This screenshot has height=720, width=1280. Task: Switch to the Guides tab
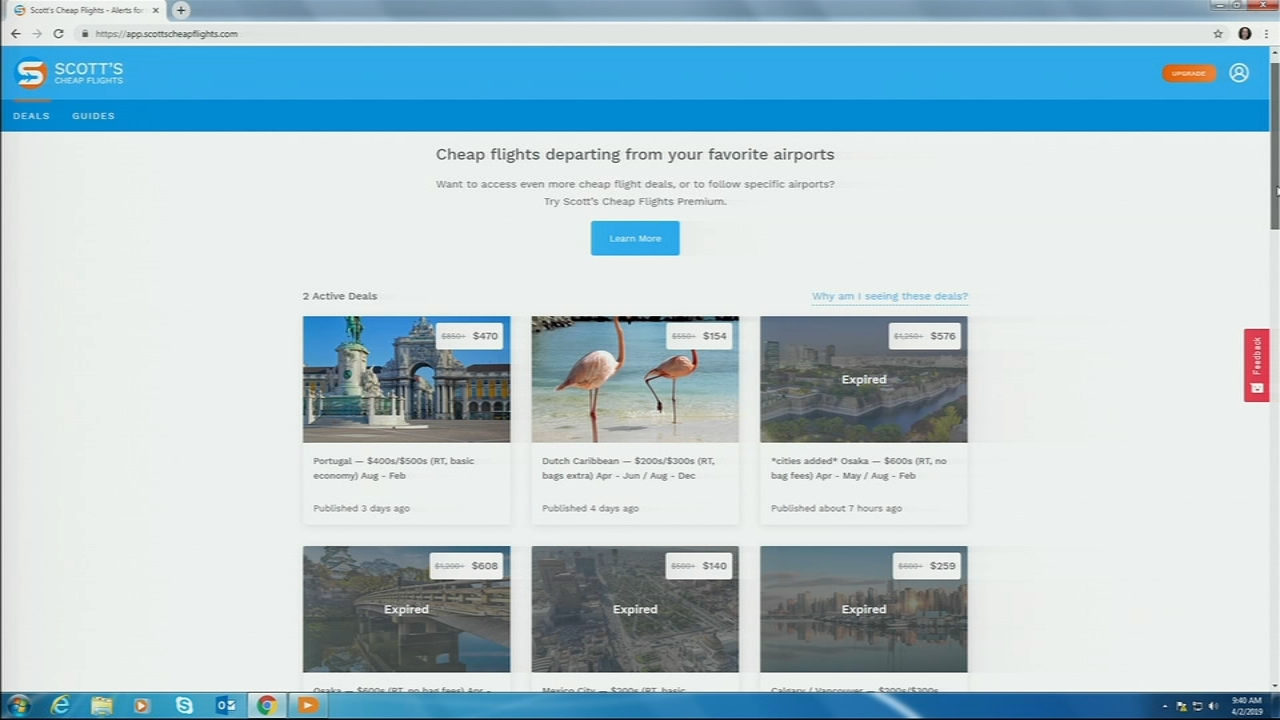[93, 116]
